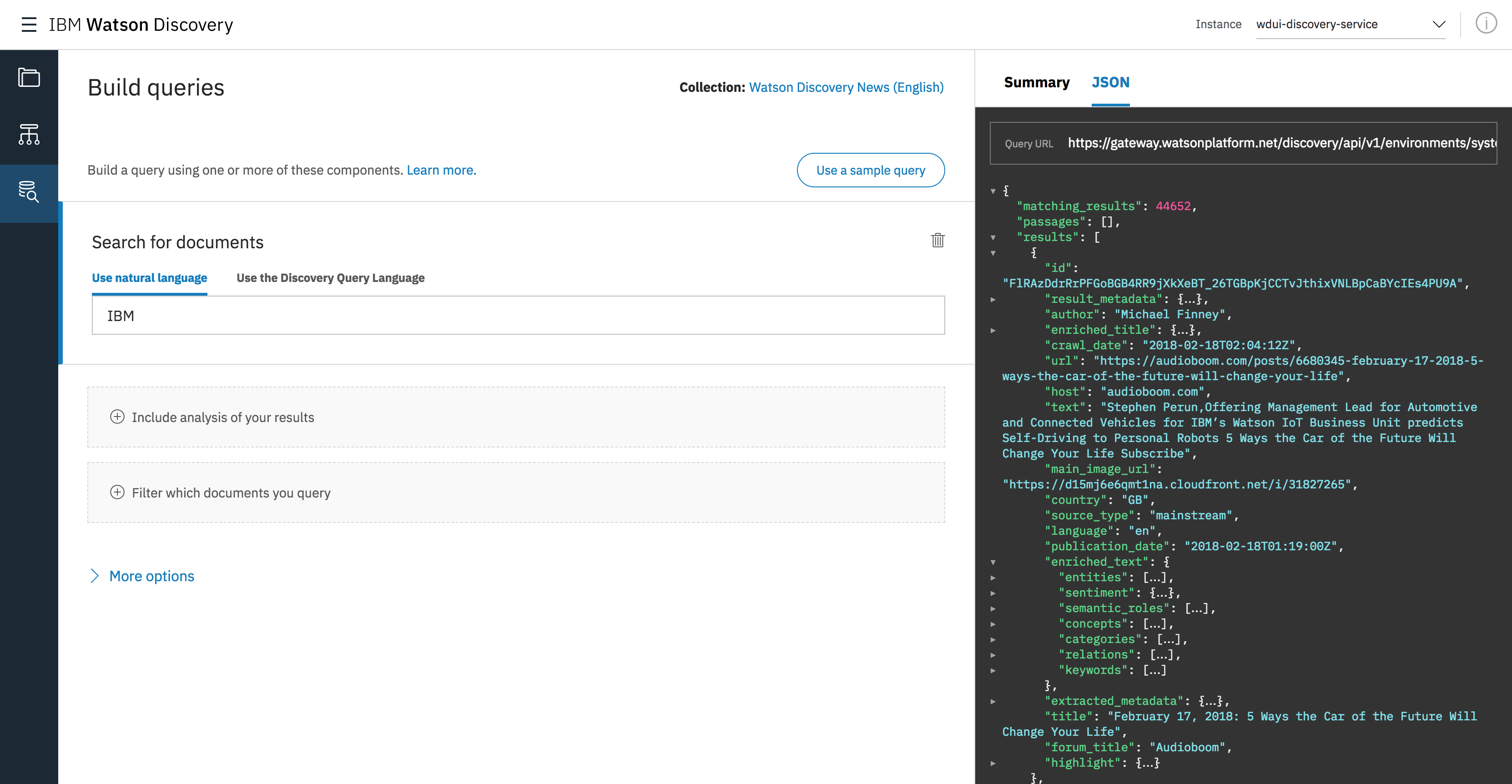Click Use a sample query button
The image size is (1512, 784).
click(871, 170)
